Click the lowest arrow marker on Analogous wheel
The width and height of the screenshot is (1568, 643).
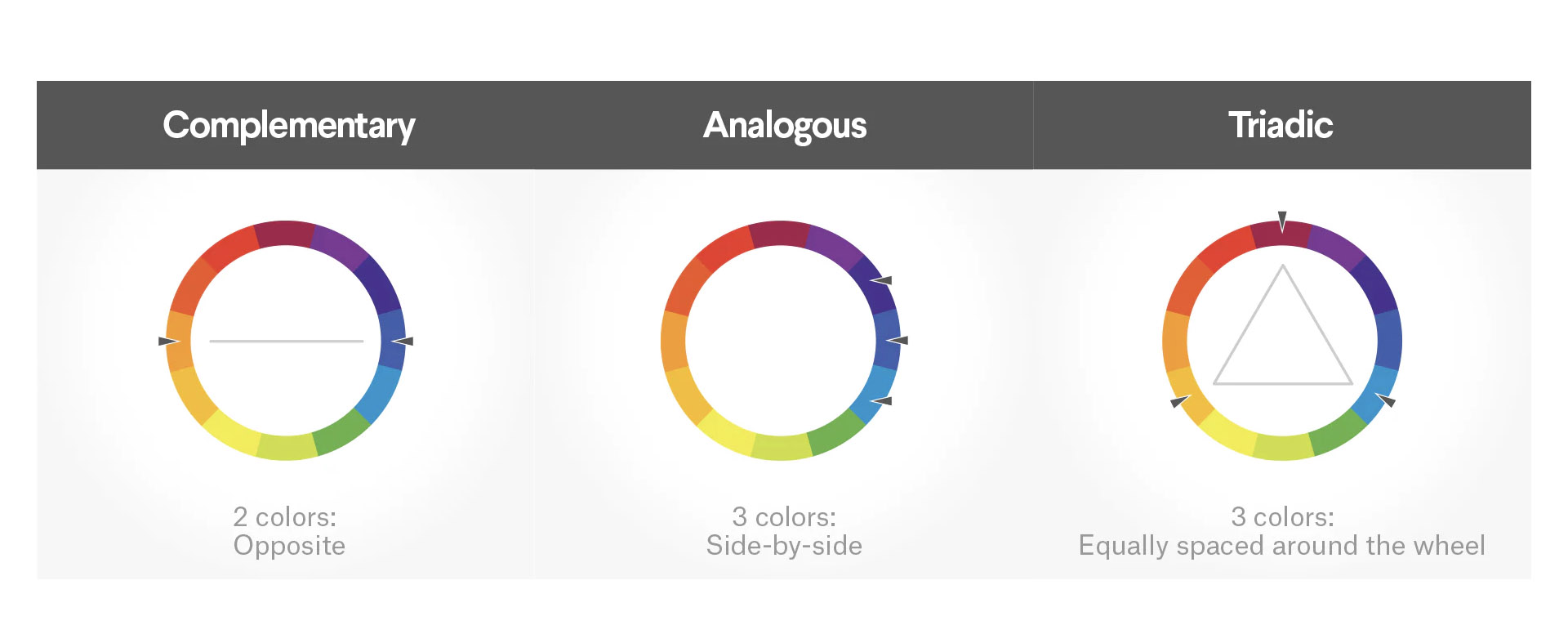click(x=882, y=400)
